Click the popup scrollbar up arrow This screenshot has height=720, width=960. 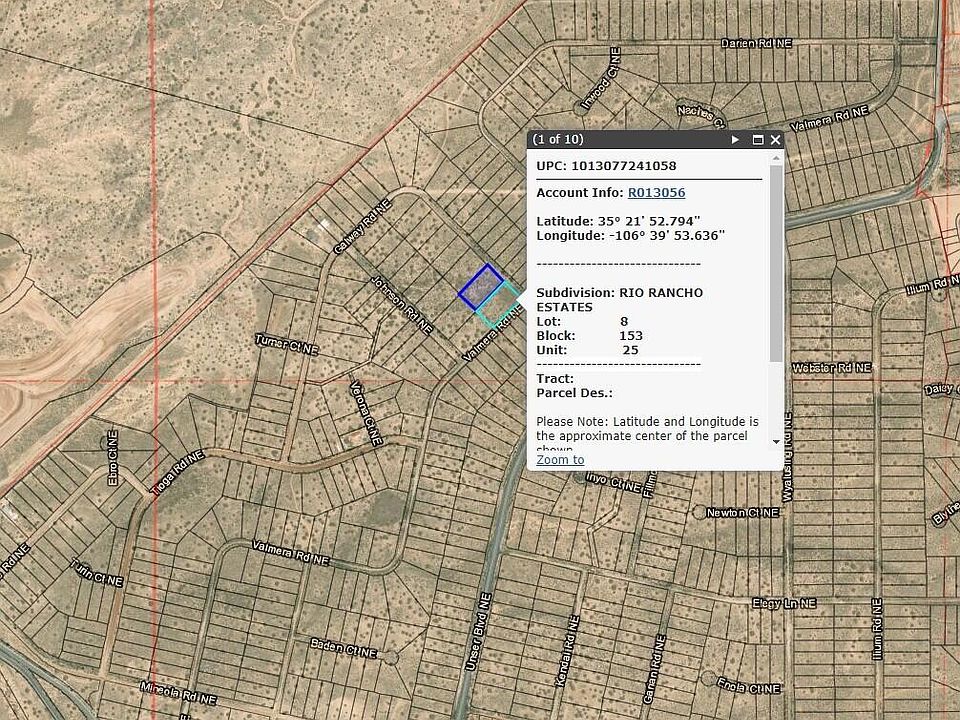[x=776, y=158]
